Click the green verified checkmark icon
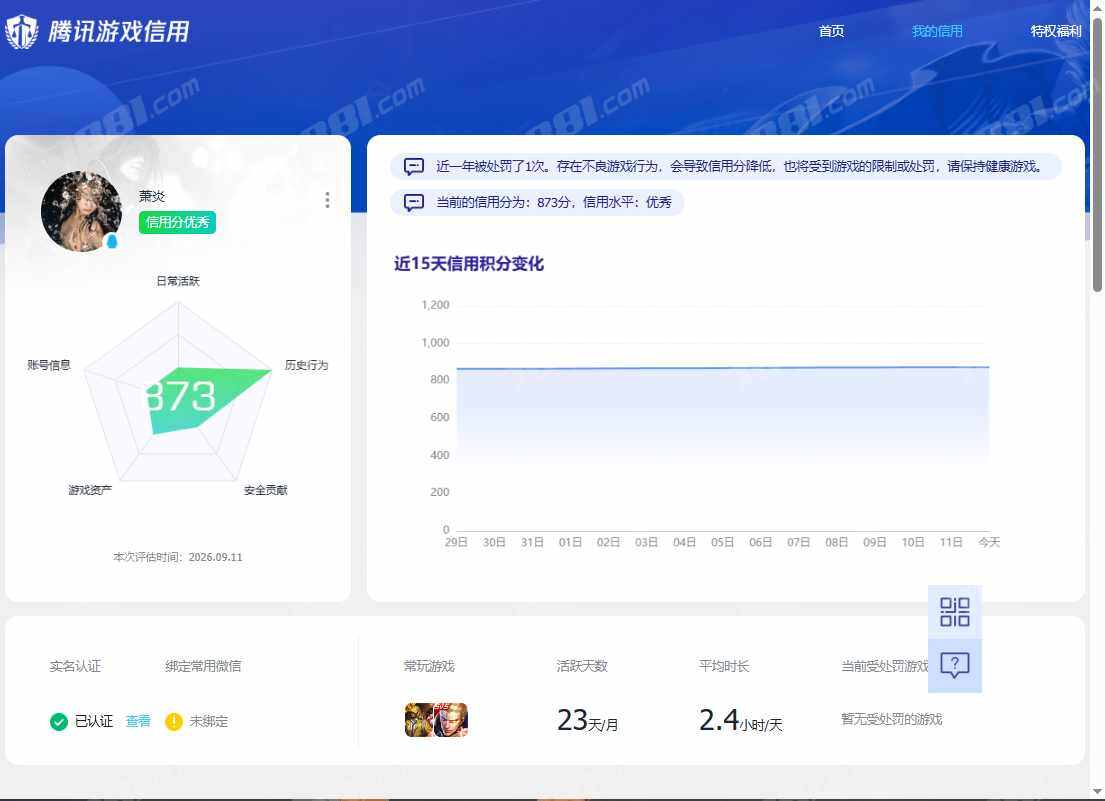 coord(58,721)
